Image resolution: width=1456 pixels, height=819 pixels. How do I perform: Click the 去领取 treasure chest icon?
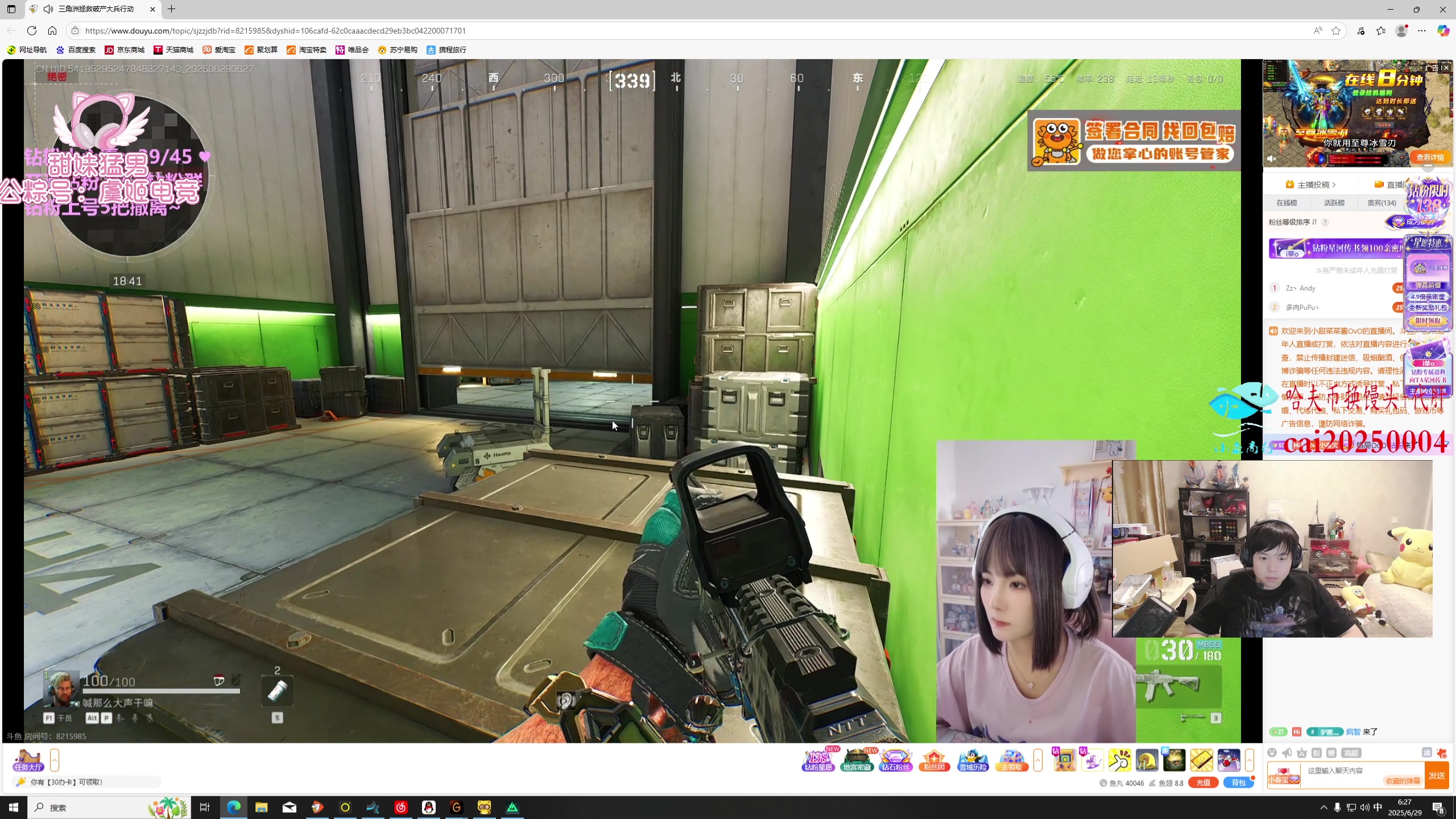(1012, 760)
